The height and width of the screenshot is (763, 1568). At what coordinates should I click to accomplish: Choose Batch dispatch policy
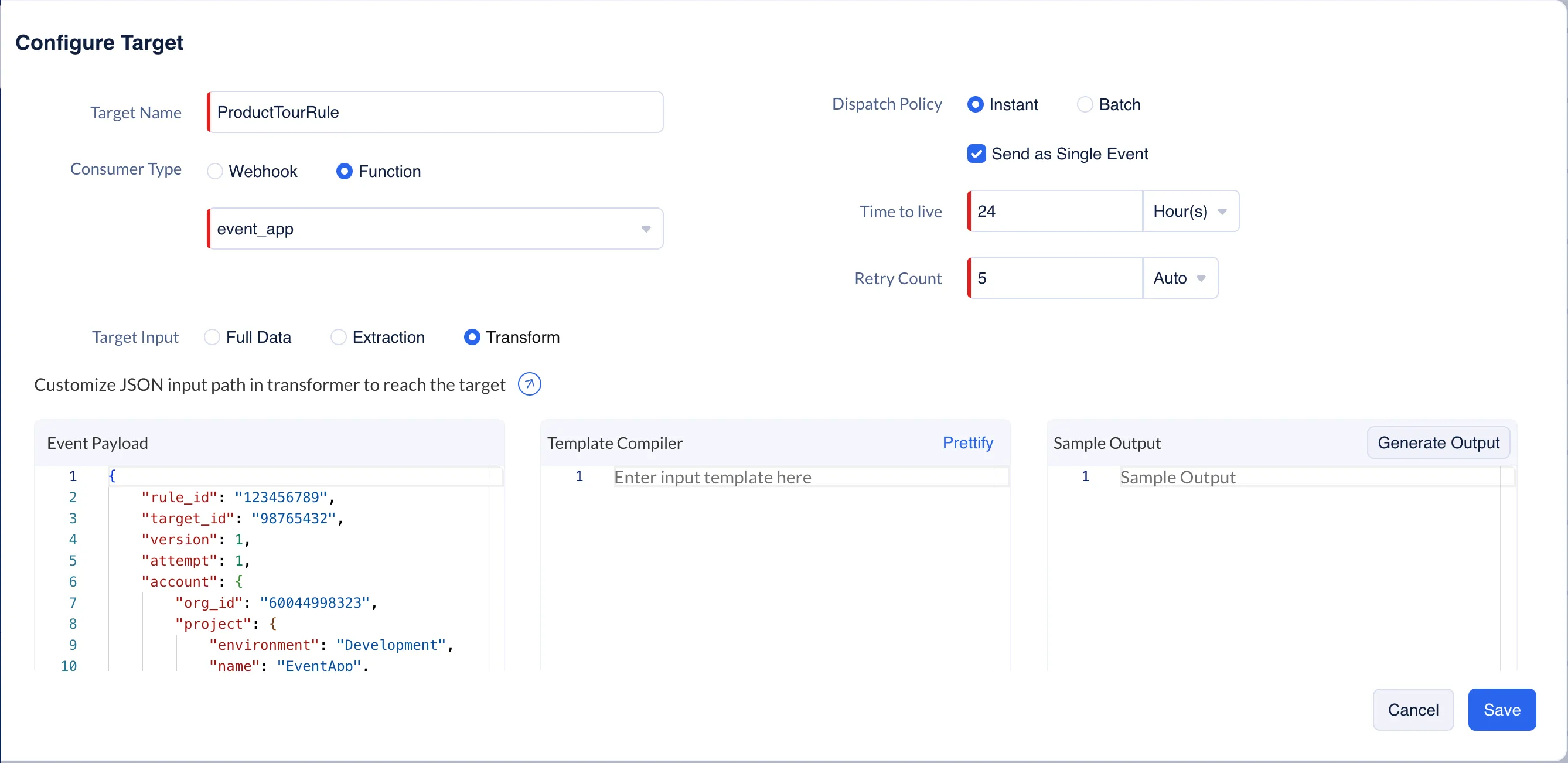(x=1084, y=105)
